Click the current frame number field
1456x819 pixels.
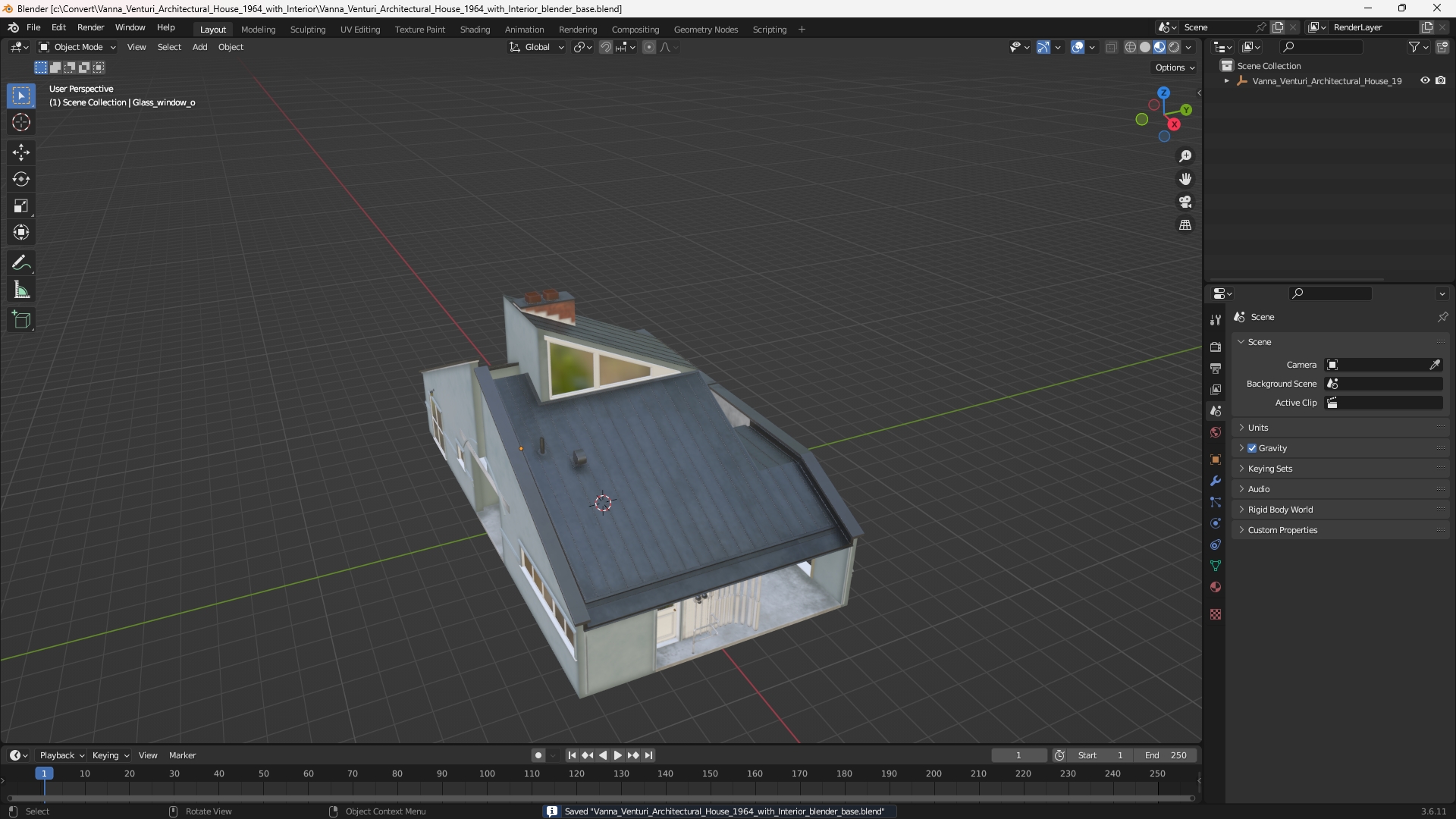coord(1018,755)
